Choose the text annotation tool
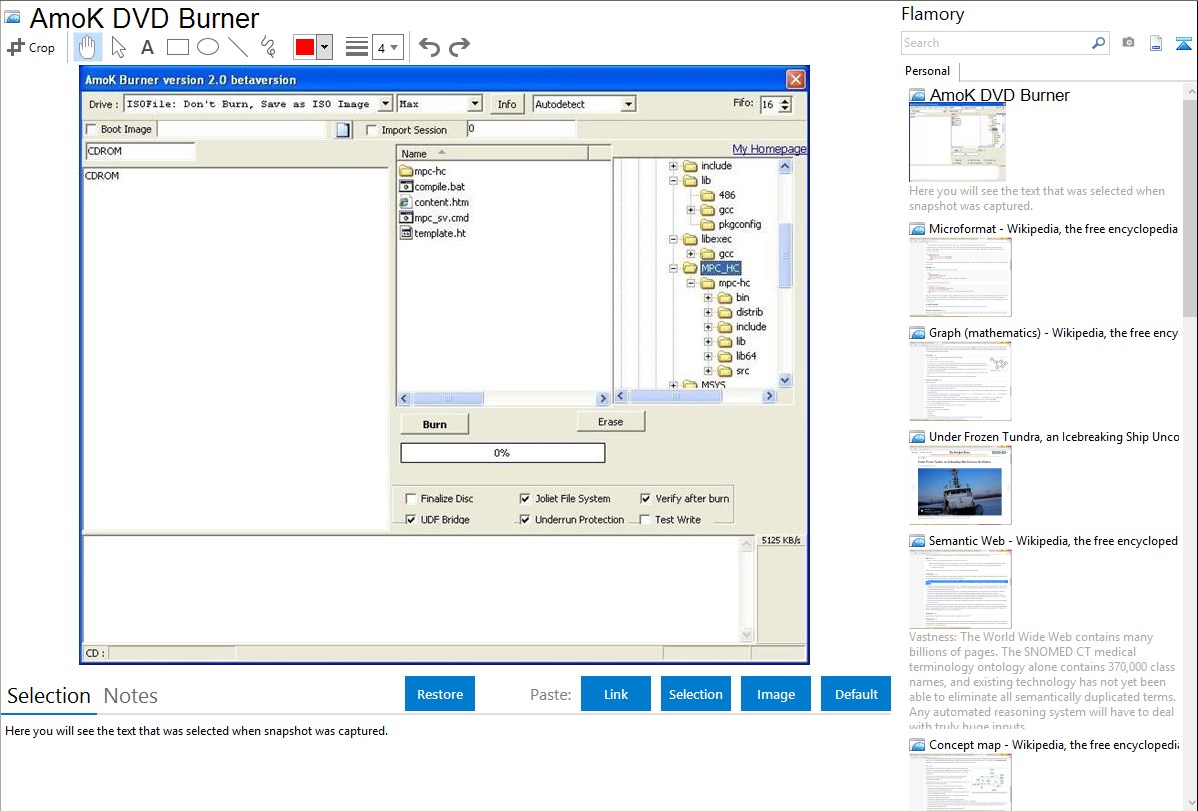Screen dimensions: 1198x811 tap(147, 47)
